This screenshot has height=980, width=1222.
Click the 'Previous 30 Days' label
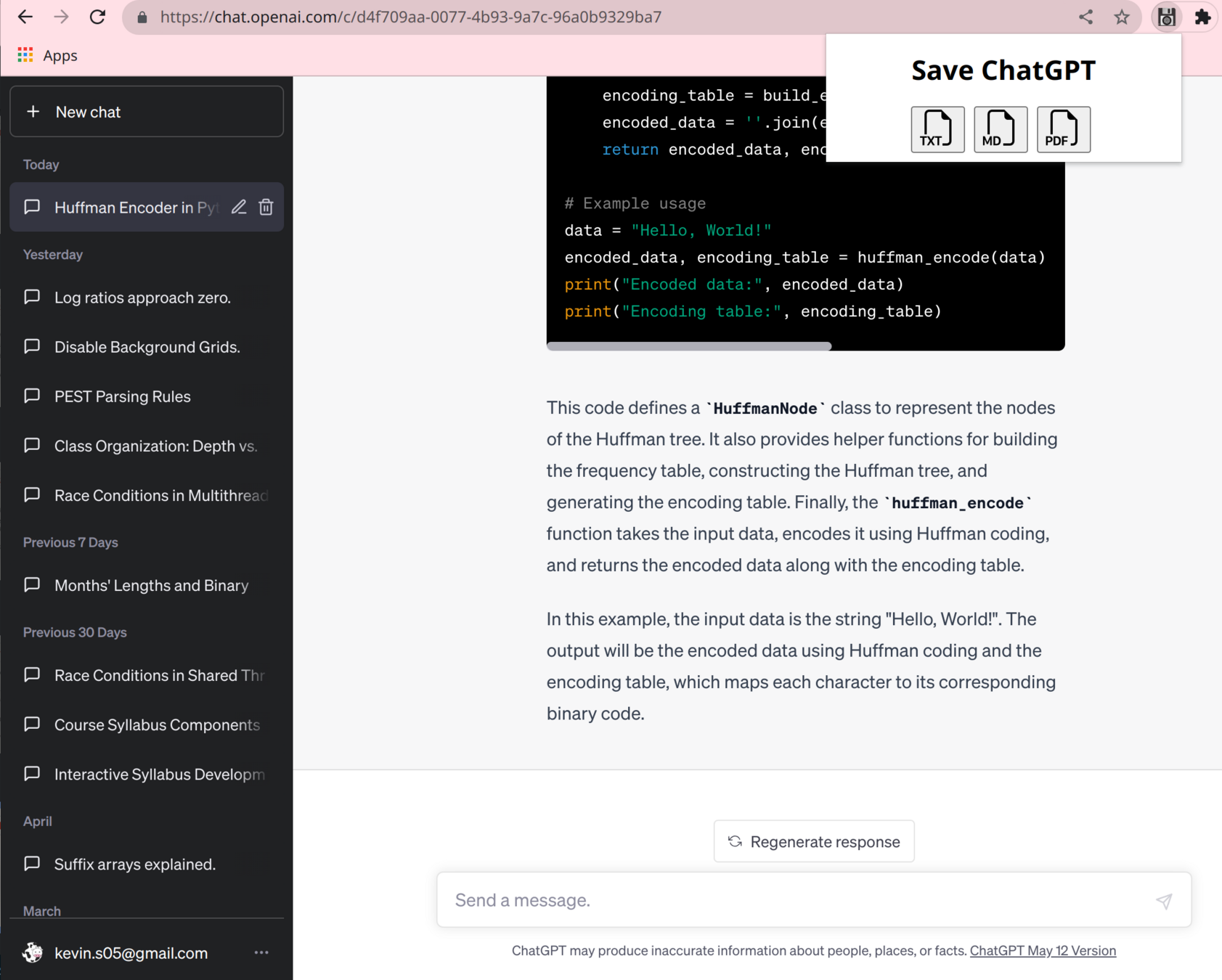[x=75, y=632]
